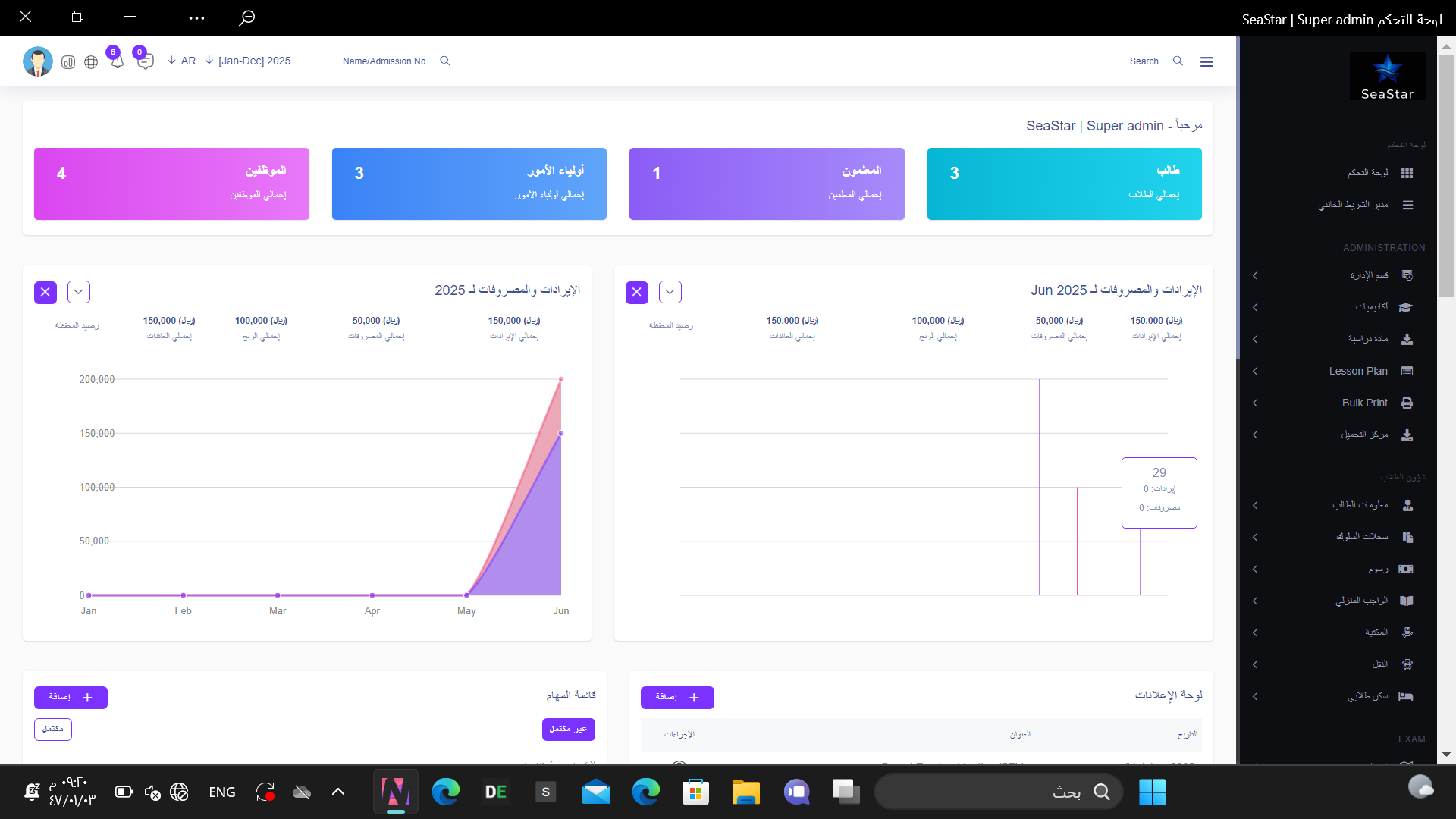Expand the Lesson Plan sidebar menu

[1358, 371]
